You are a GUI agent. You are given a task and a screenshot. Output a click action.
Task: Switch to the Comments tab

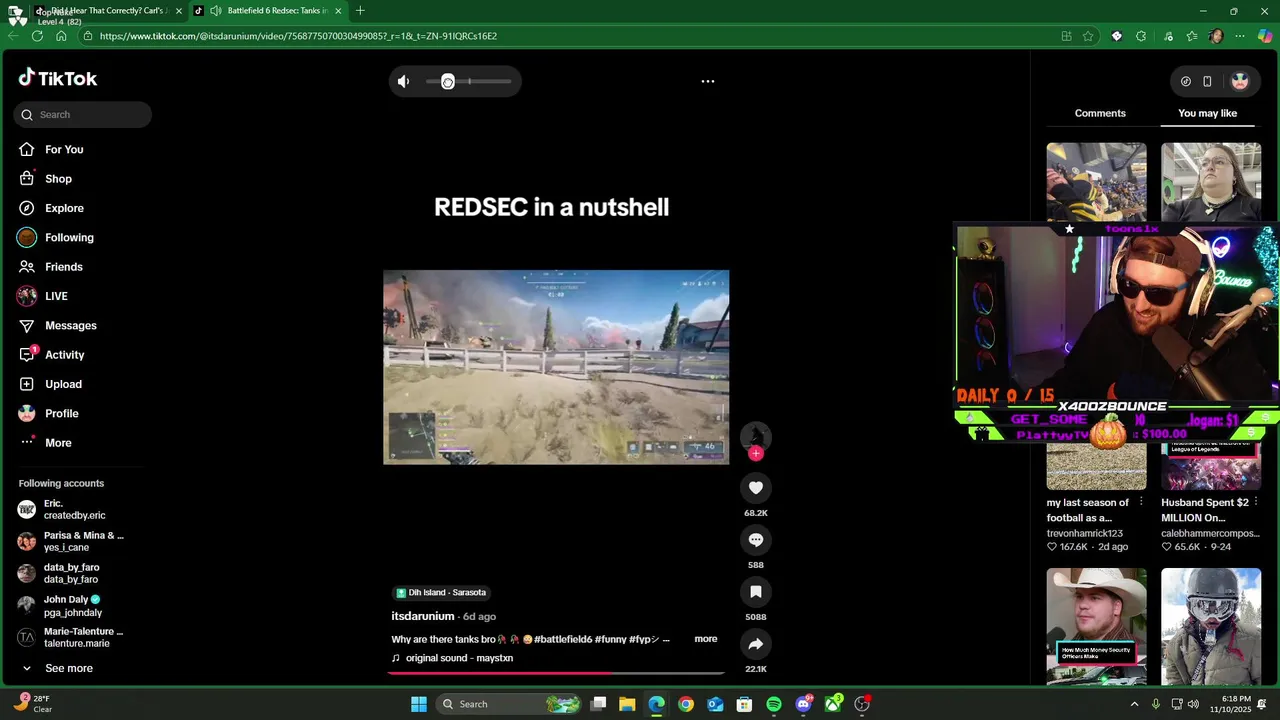(1100, 113)
